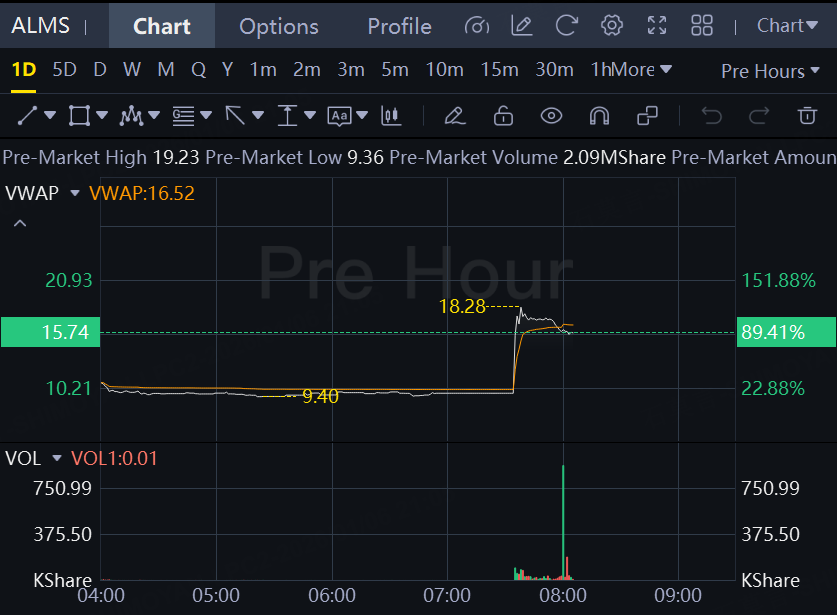The width and height of the screenshot is (837, 615).
Task: Open the Chart dropdown at top right
Action: pyautogui.click(x=787, y=26)
